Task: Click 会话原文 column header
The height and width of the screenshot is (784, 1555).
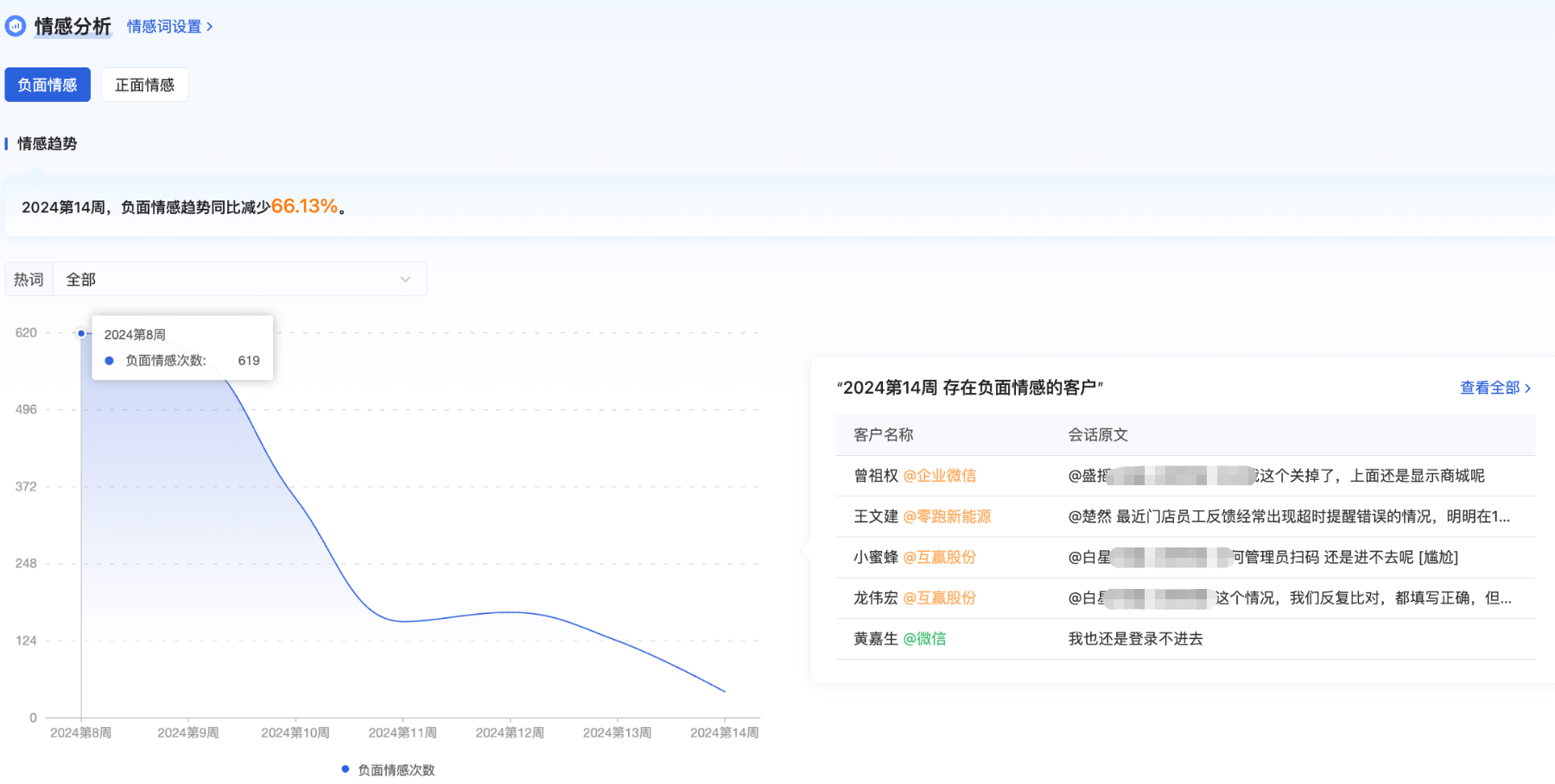Action: [x=1097, y=435]
